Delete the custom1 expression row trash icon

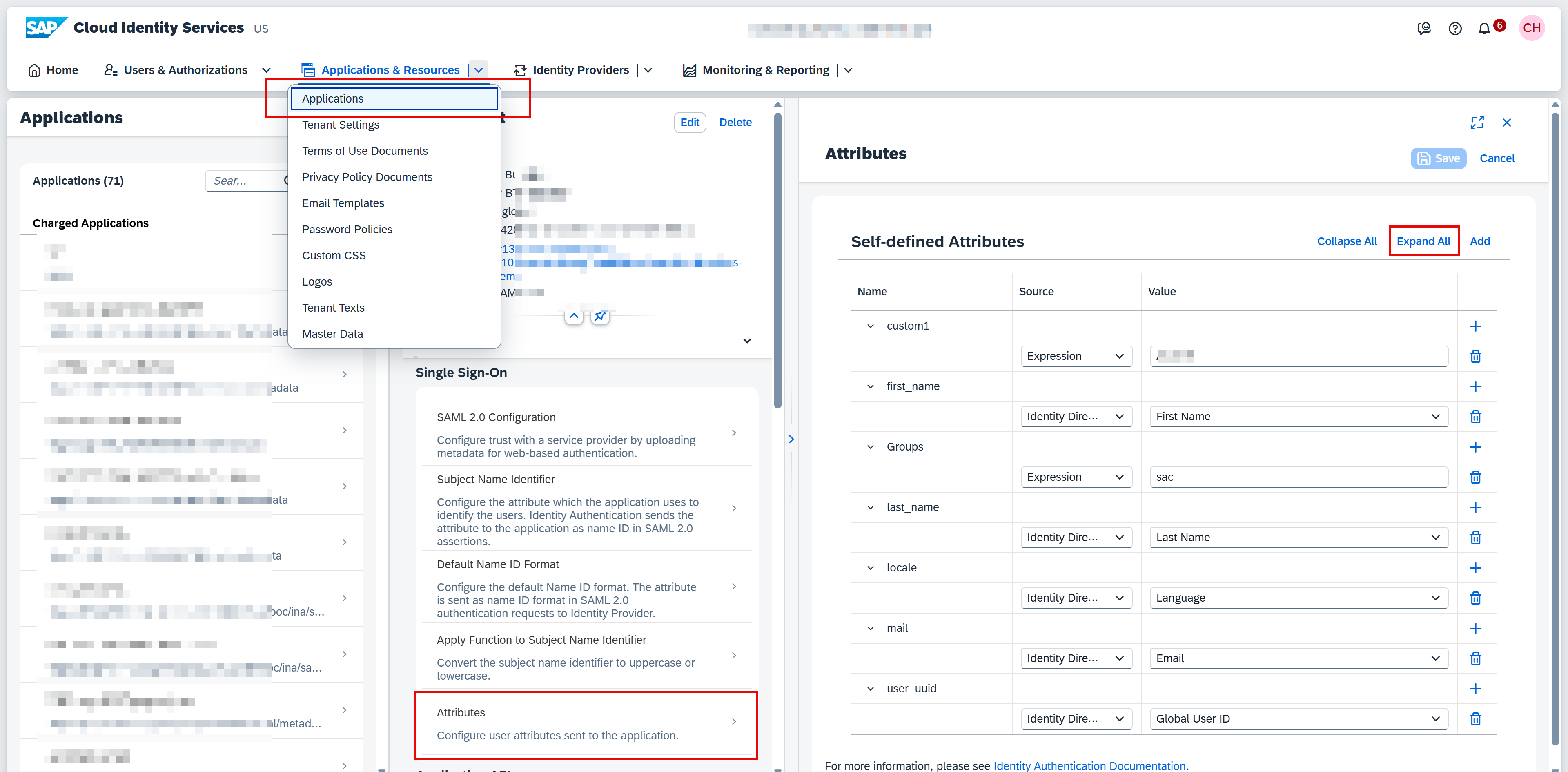[x=1475, y=356]
